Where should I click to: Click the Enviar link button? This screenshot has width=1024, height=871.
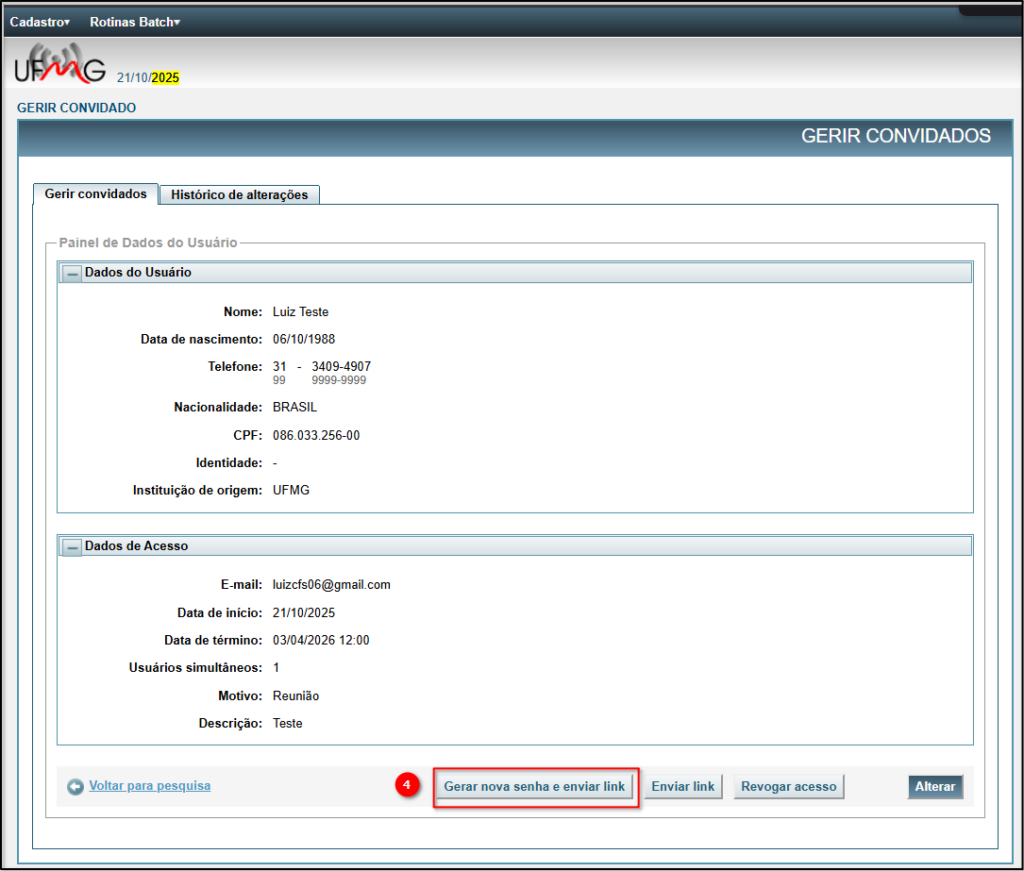click(x=683, y=787)
